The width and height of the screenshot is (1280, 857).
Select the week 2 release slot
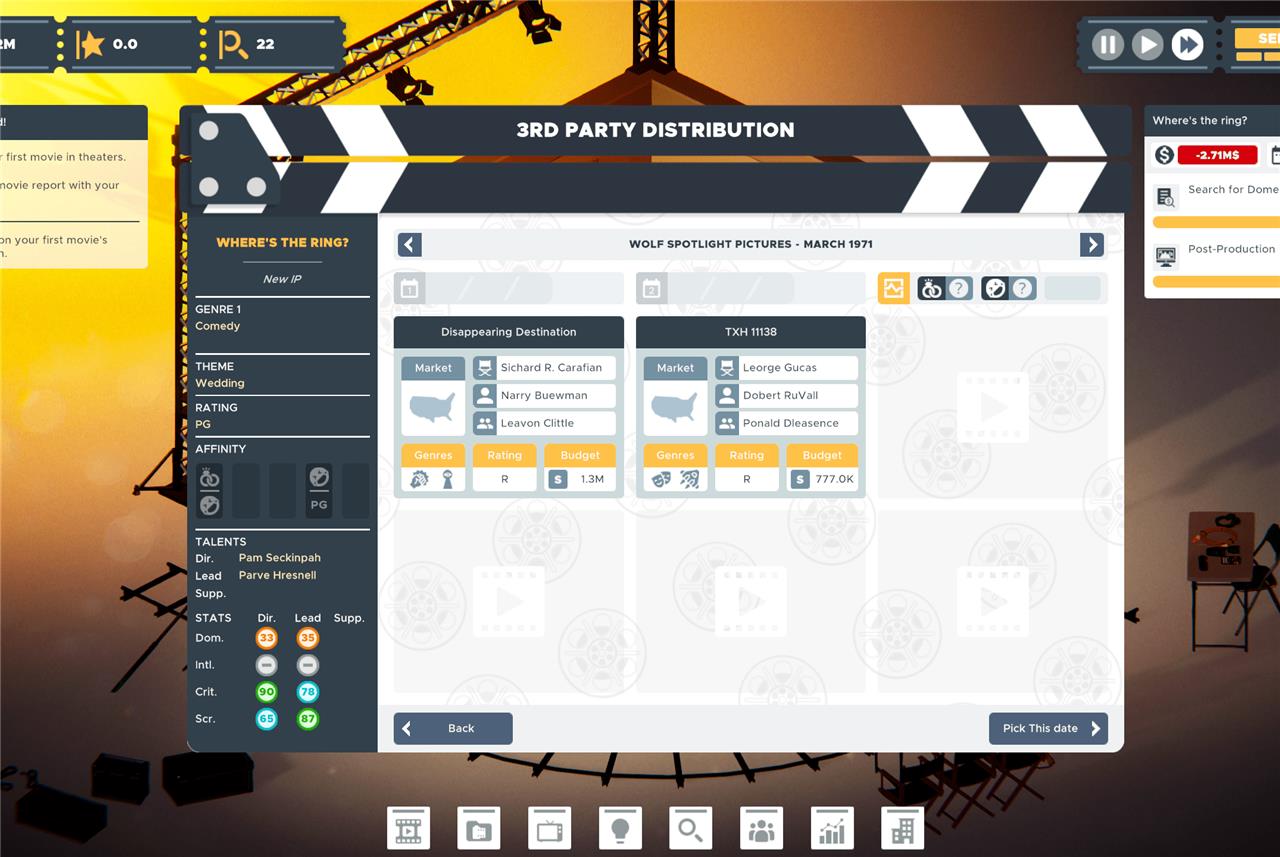[x=750, y=289]
